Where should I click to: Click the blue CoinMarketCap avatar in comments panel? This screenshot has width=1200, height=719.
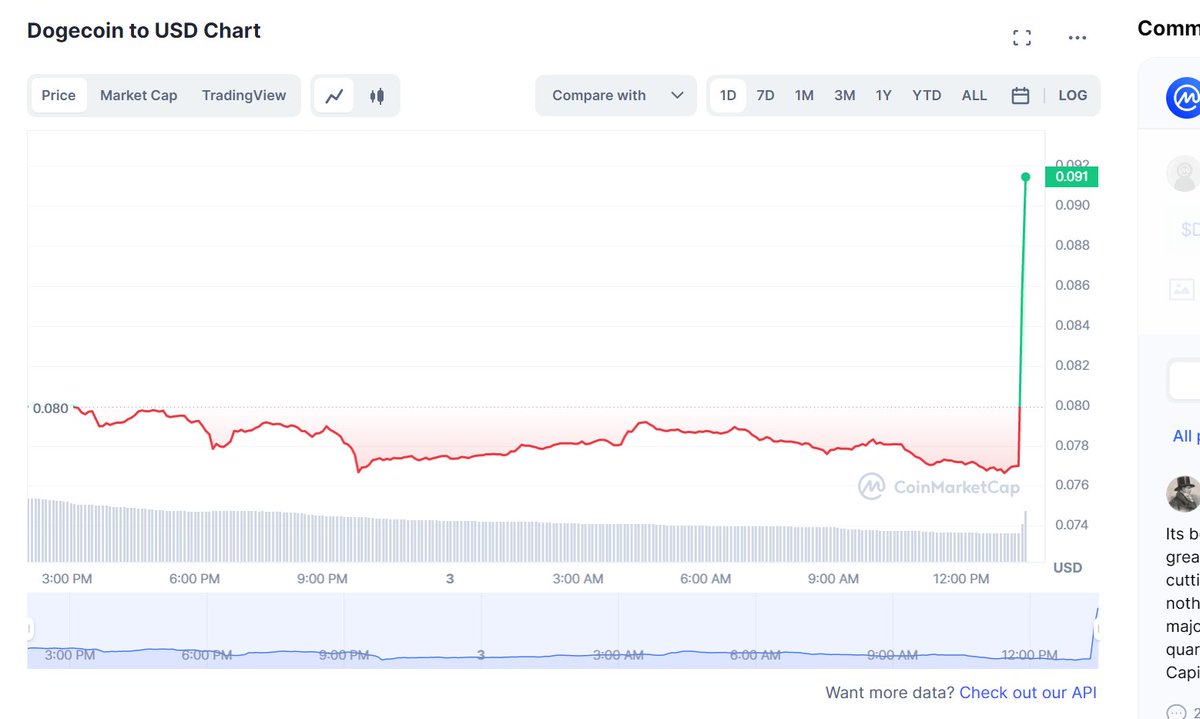[1184, 98]
